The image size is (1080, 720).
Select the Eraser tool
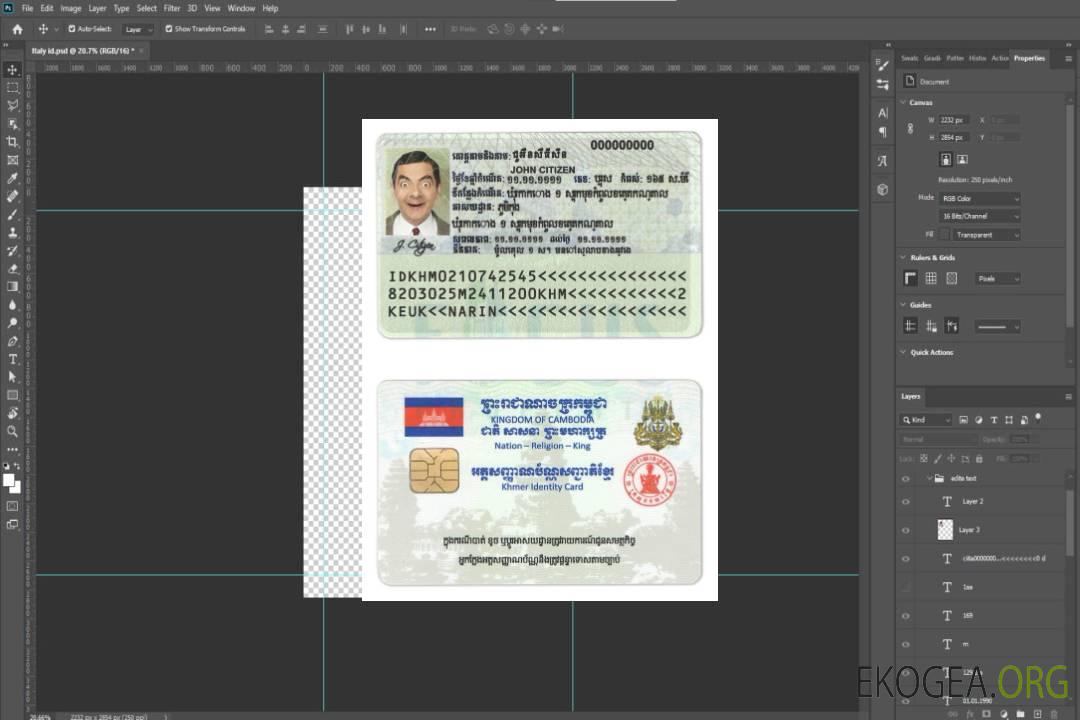[12, 269]
